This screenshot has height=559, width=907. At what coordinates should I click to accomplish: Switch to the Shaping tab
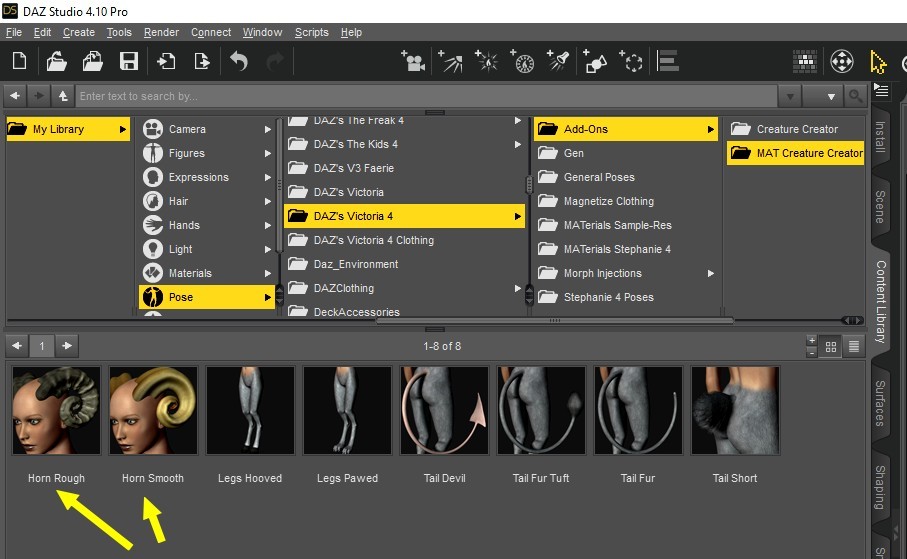pos(880,487)
